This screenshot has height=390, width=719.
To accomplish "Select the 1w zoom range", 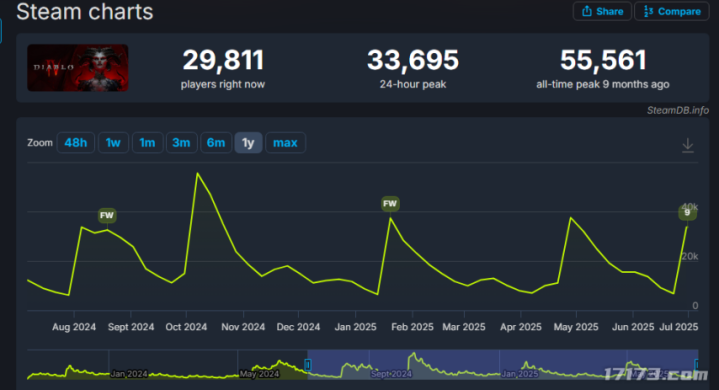I will tap(113, 143).
